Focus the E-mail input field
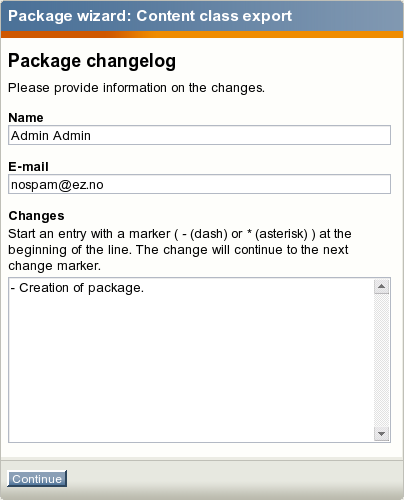Screen dimensions: 404x500 pos(199,184)
